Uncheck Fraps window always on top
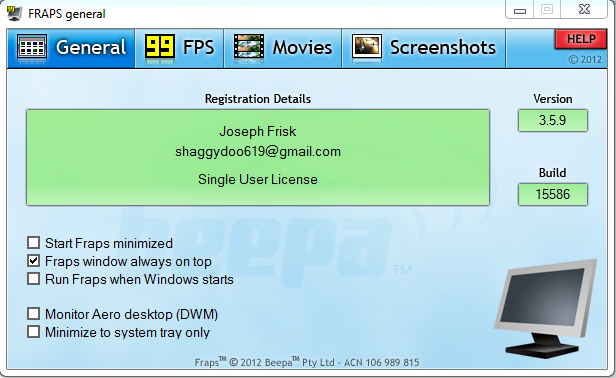Viewport: 616px width, 378px height. pos(33,261)
